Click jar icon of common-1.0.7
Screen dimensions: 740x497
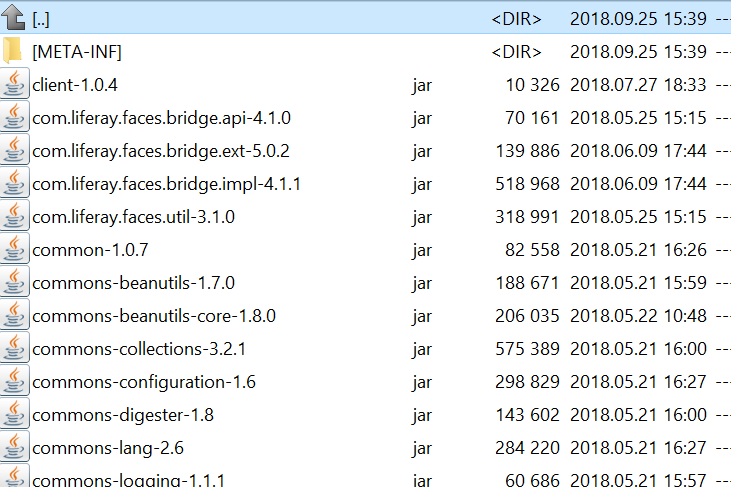pos(14,249)
